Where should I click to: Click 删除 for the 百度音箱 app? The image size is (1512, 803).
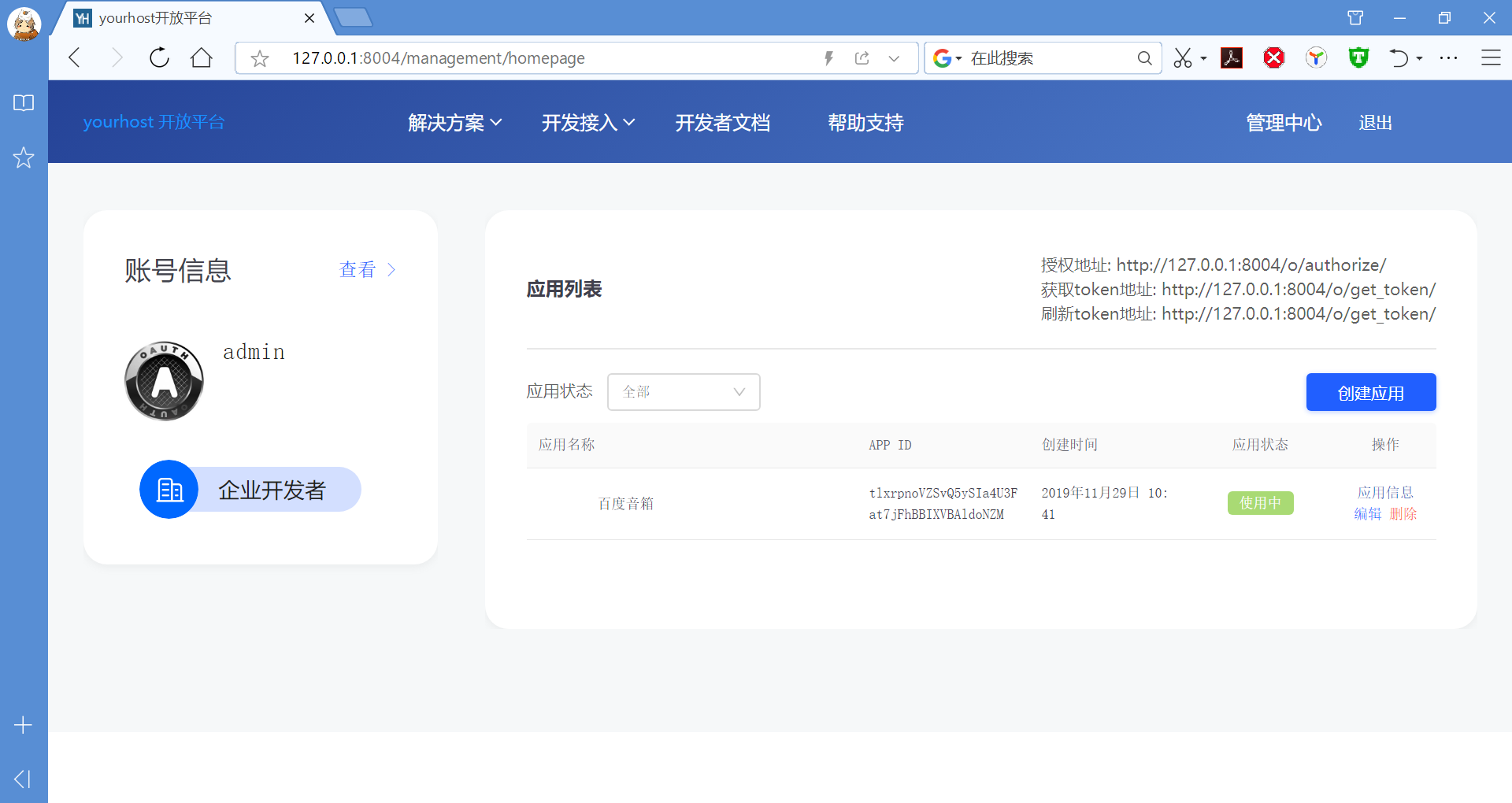(1403, 514)
